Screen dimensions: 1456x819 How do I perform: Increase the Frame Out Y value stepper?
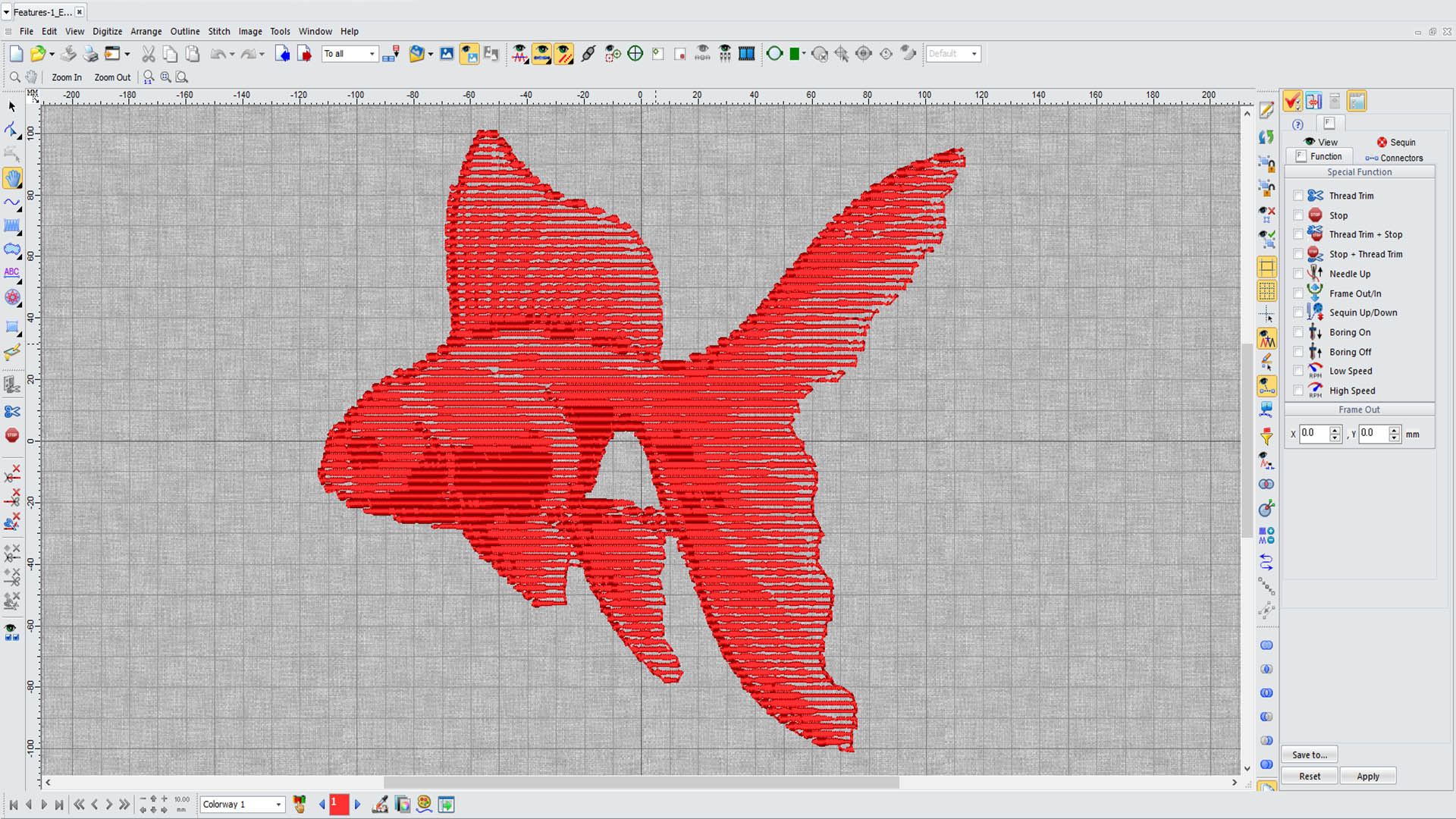[x=1394, y=430]
